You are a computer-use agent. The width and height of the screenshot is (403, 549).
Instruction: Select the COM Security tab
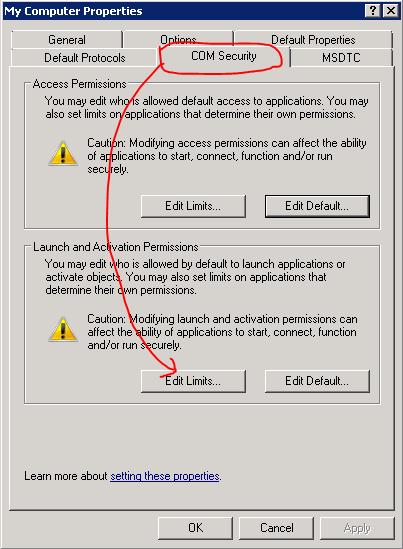coord(224,56)
